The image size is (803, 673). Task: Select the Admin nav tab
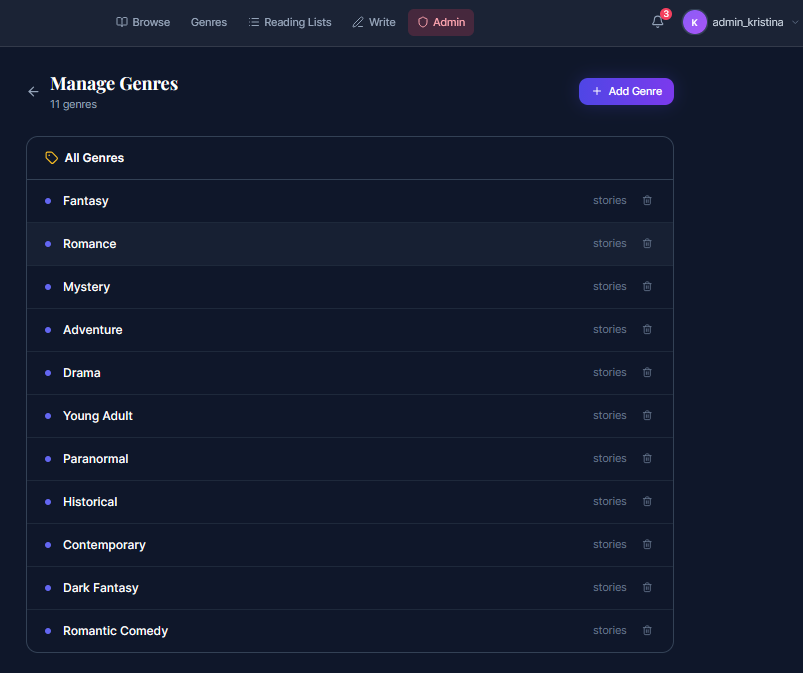coord(441,22)
